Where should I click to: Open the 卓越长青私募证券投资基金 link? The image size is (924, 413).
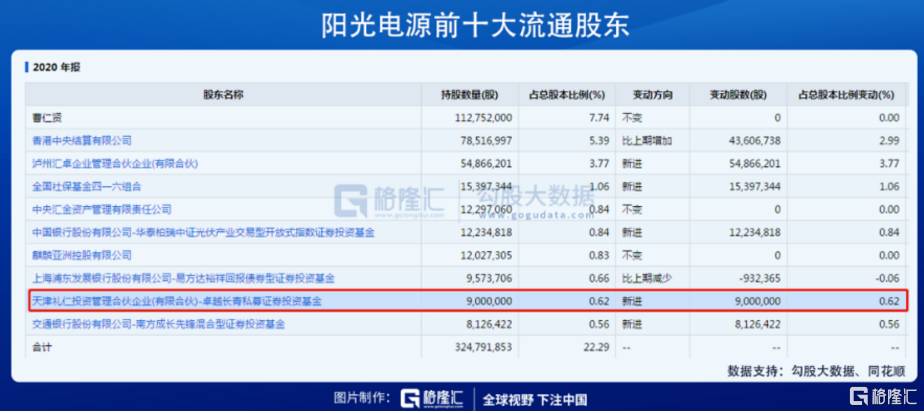point(177,301)
